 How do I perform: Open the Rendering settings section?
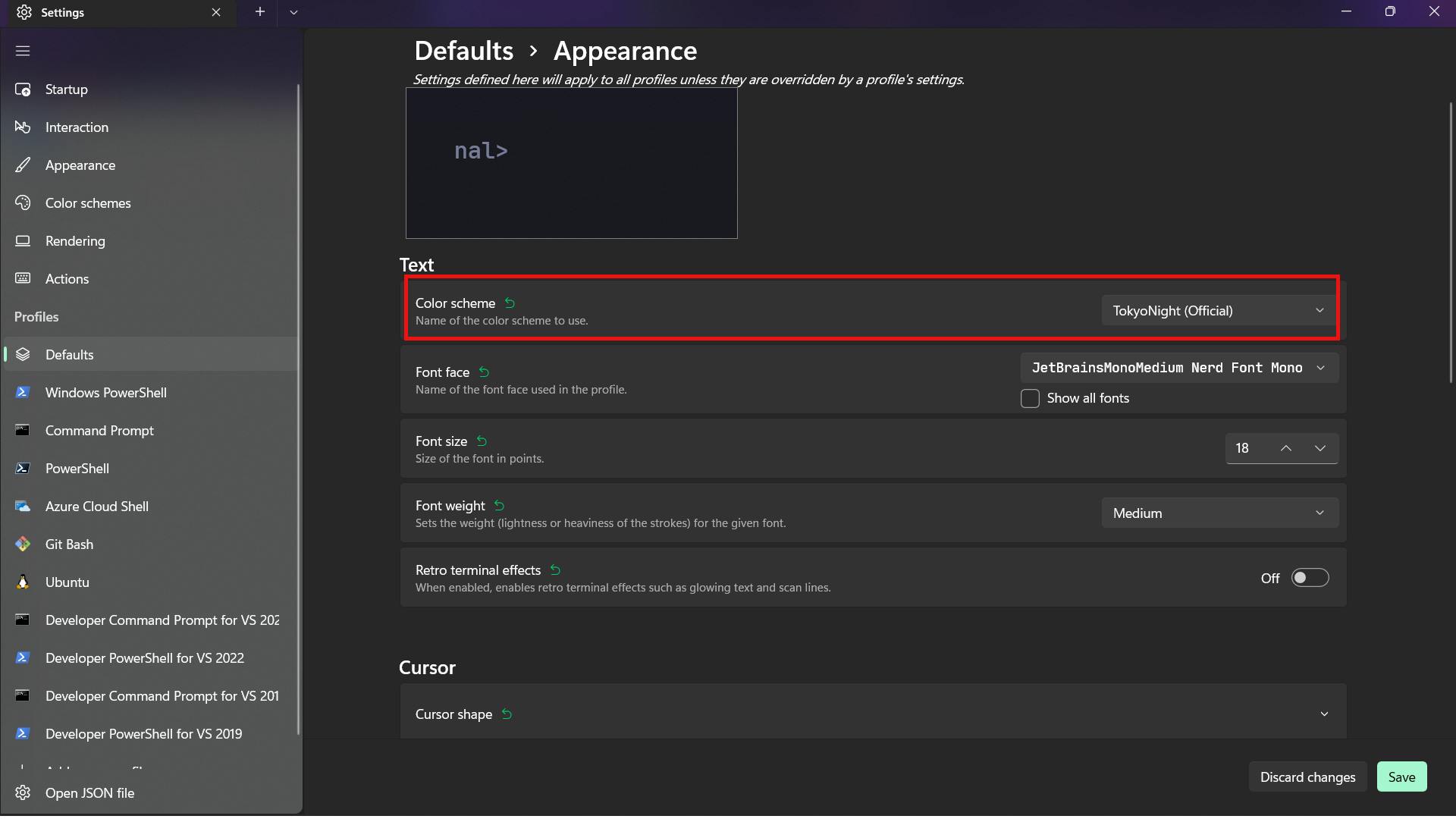[x=74, y=240]
